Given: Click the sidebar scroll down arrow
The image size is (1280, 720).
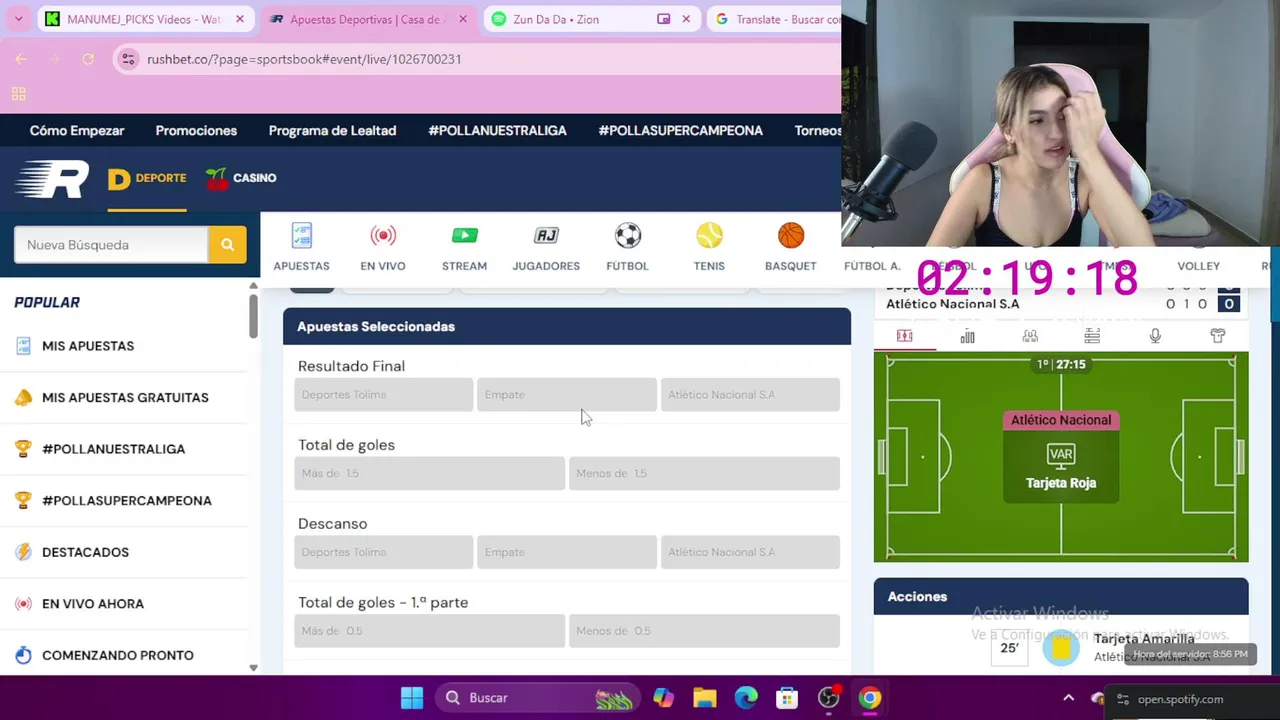Looking at the screenshot, I should [253, 667].
